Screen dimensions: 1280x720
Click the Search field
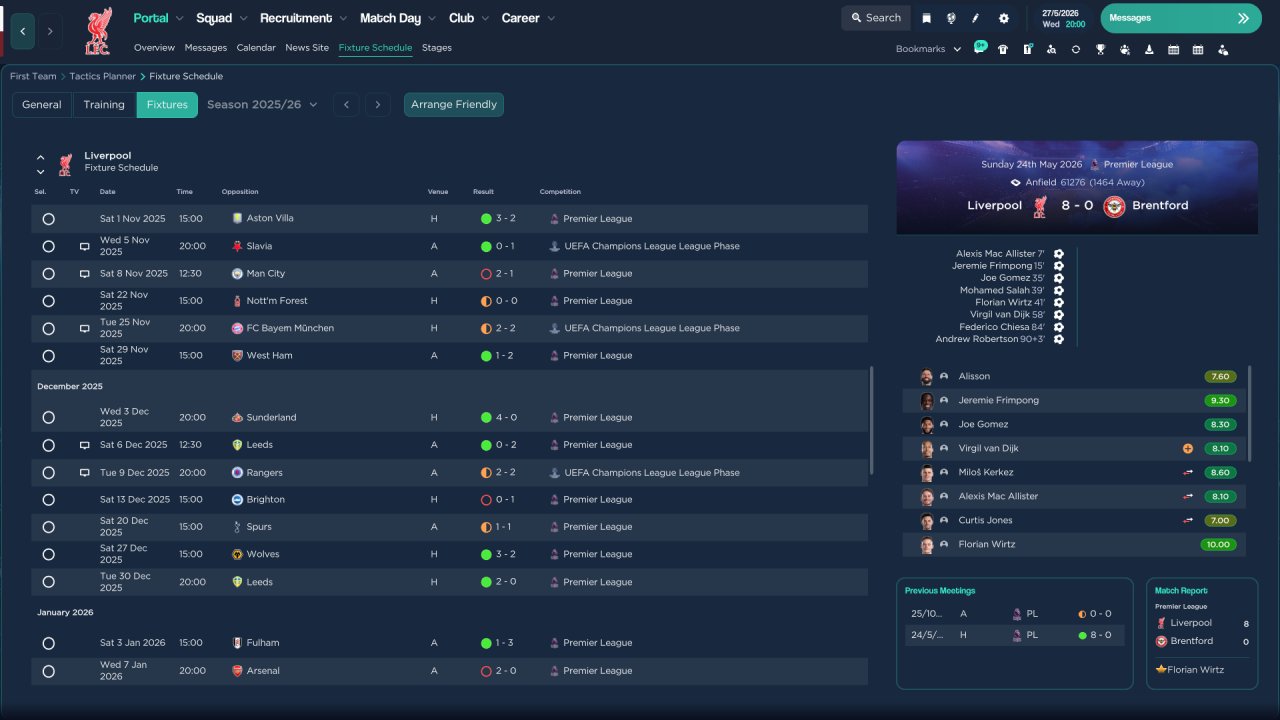click(x=876, y=18)
